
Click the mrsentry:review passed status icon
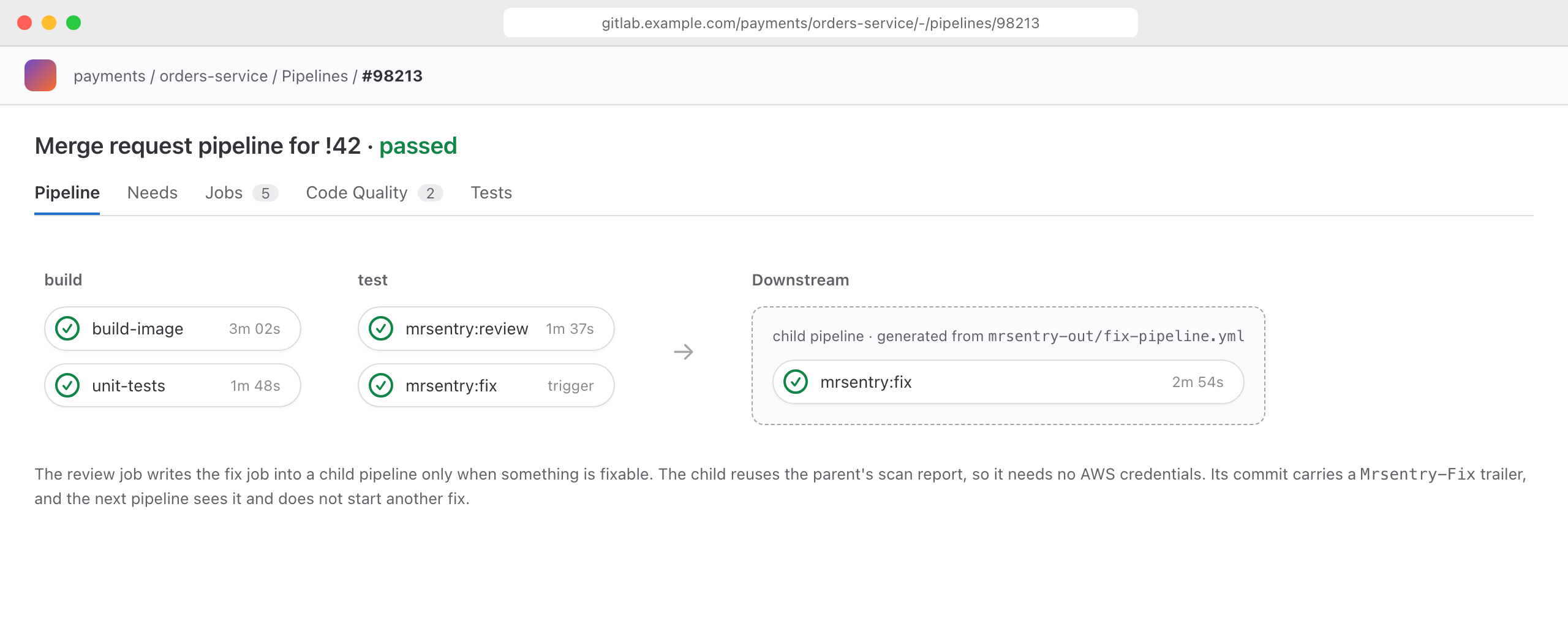coord(381,328)
